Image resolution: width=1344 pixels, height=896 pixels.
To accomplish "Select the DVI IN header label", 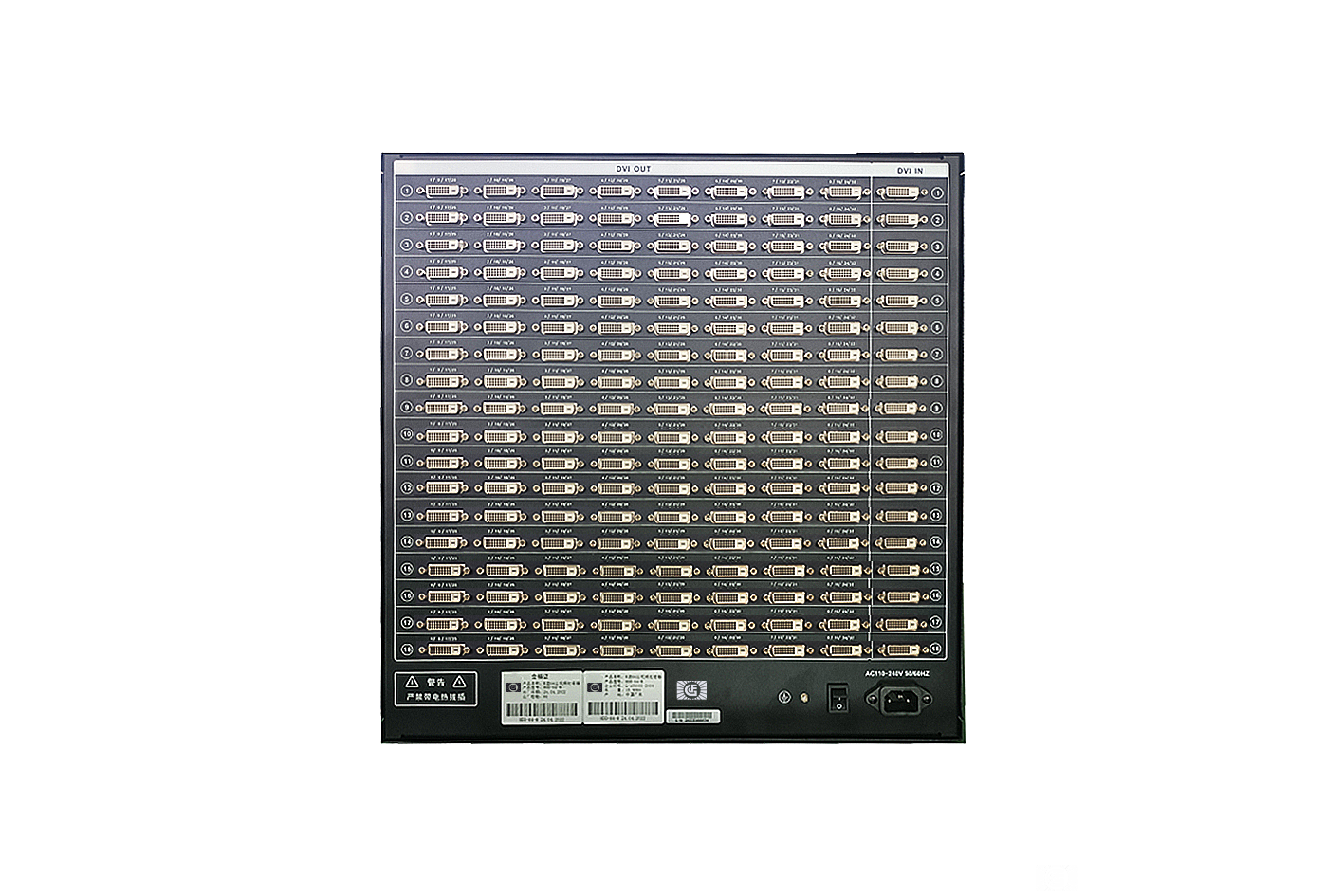I will (910, 170).
